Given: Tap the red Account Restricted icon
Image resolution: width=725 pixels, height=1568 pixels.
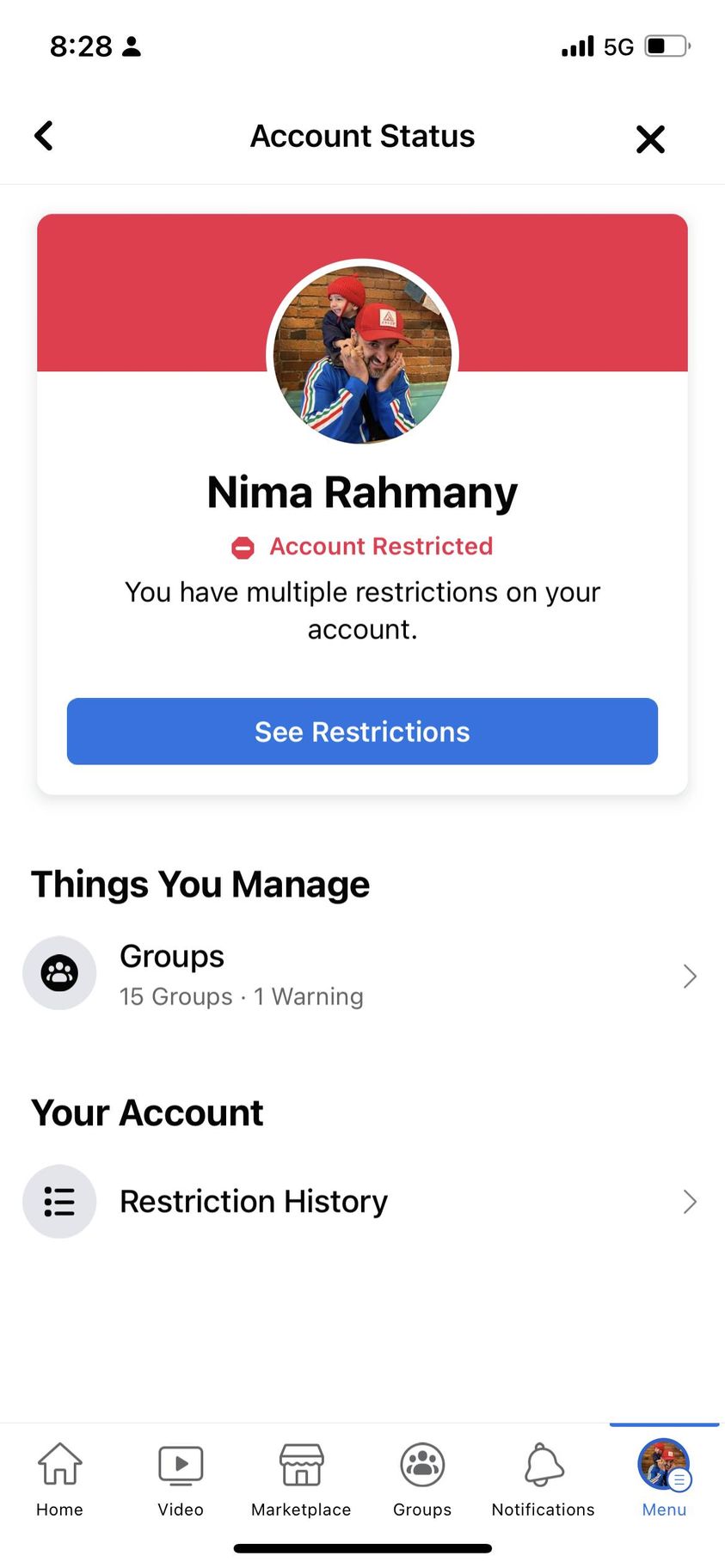Looking at the screenshot, I should [243, 548].
